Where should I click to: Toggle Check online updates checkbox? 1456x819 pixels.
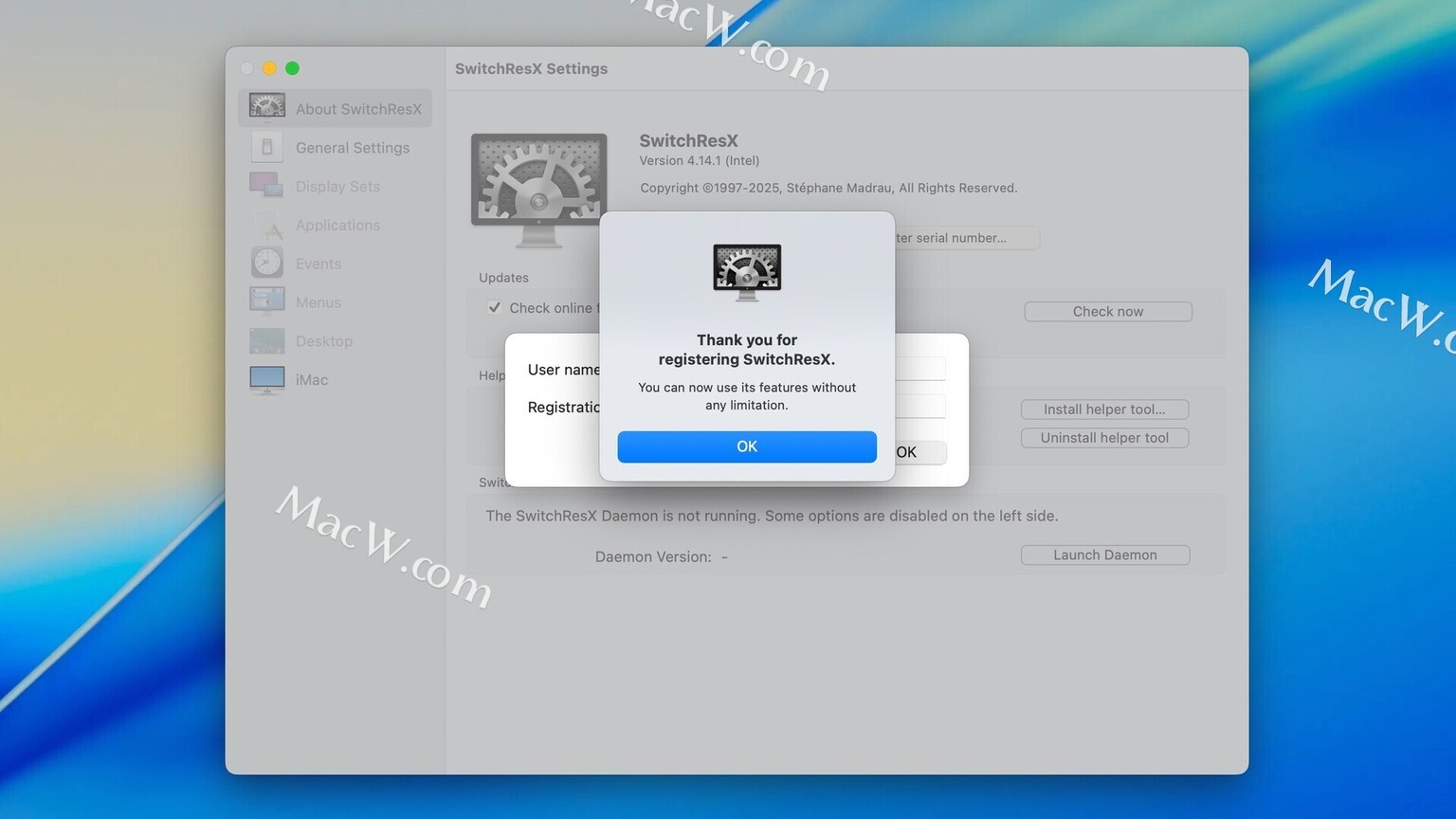pos(495,307)
